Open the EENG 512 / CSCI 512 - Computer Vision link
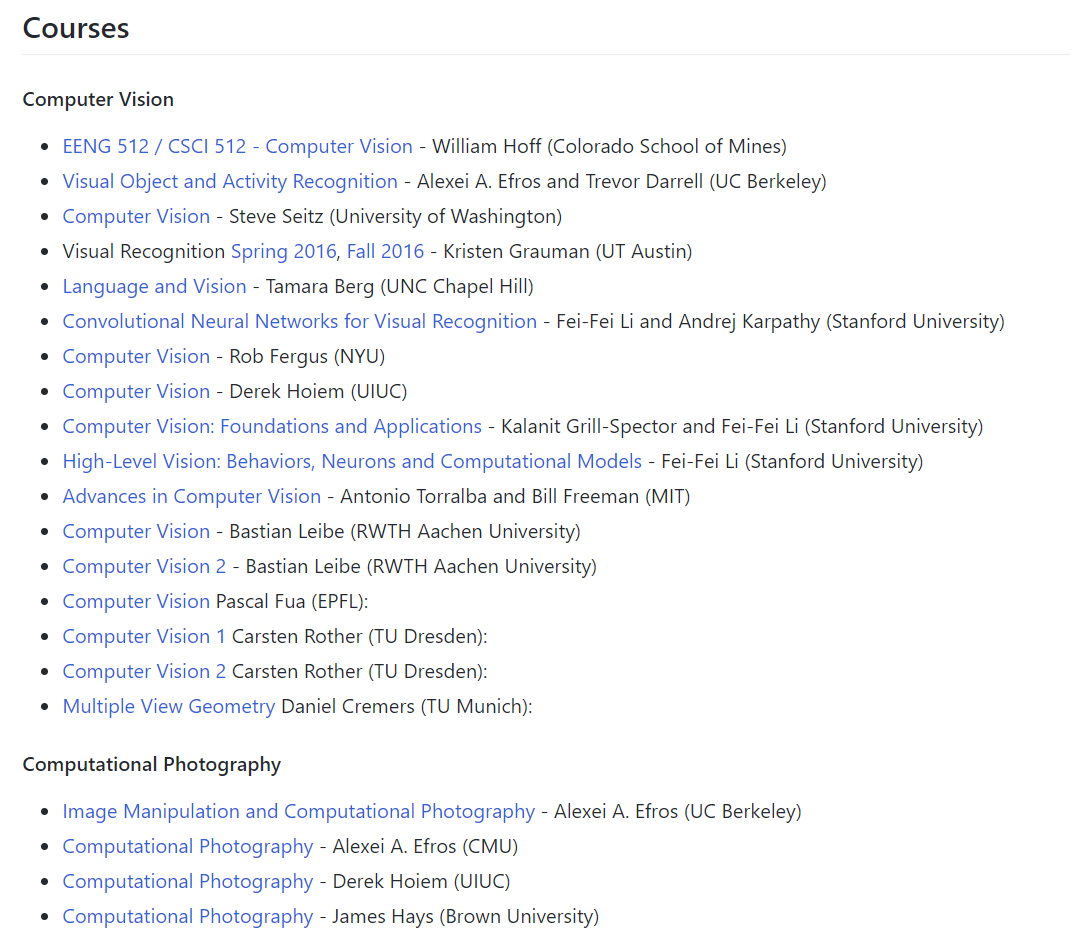Screen dimensions: 1077x931 click(238, 146)
